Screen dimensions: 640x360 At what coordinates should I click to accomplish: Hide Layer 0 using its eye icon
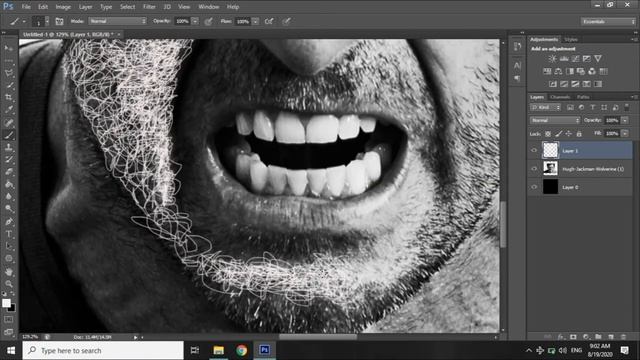534,187
